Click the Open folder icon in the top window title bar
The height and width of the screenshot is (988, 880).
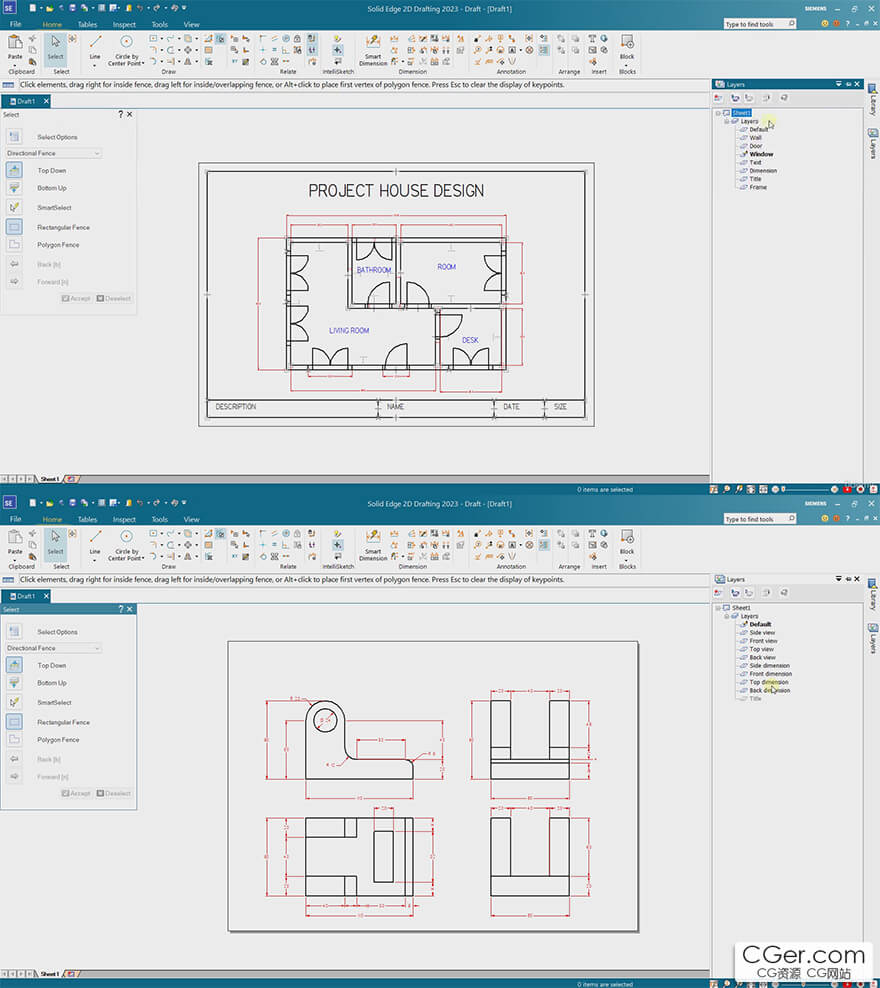coord(49,8)
